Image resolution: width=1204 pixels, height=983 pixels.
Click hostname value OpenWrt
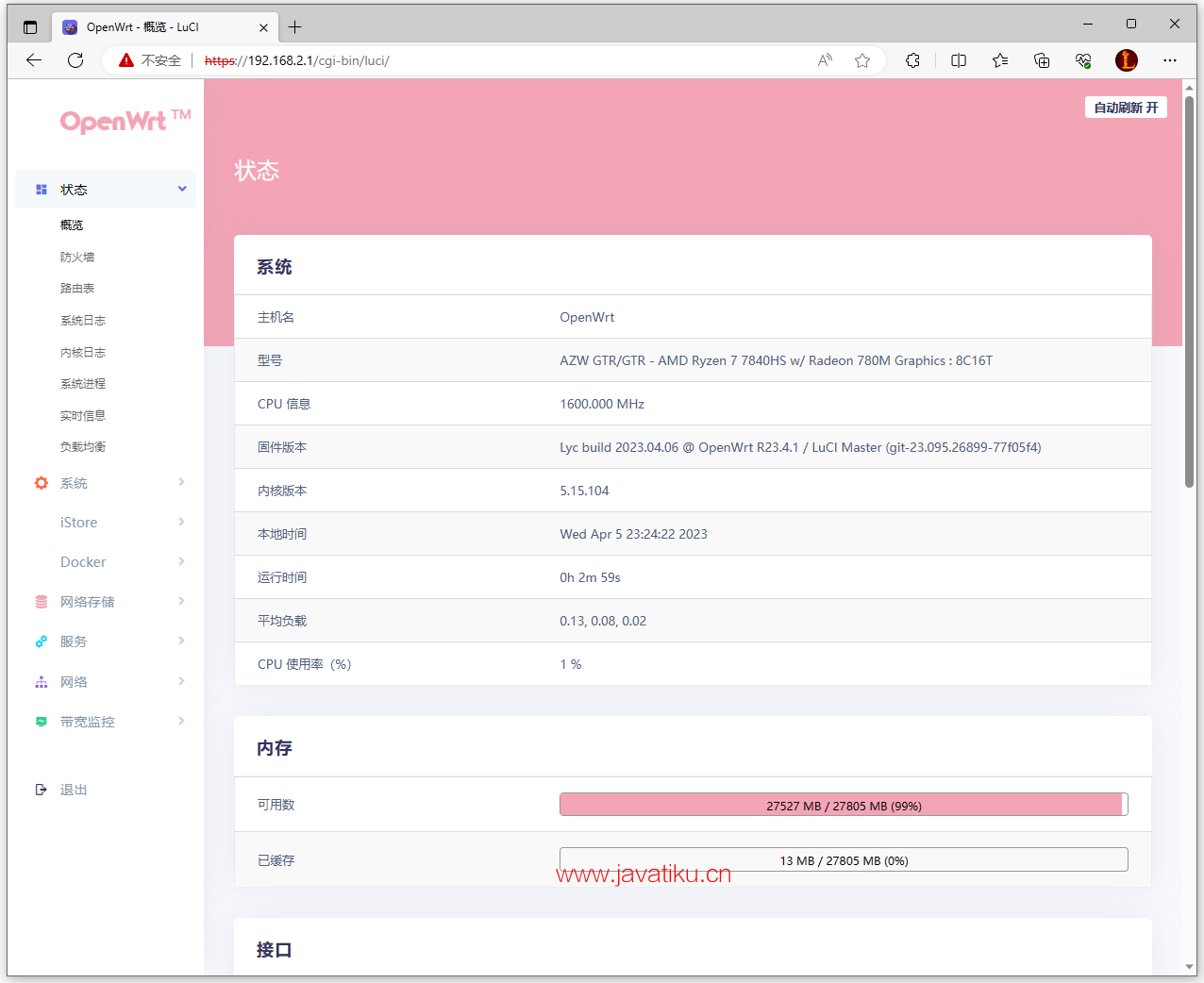click(587, 317)
